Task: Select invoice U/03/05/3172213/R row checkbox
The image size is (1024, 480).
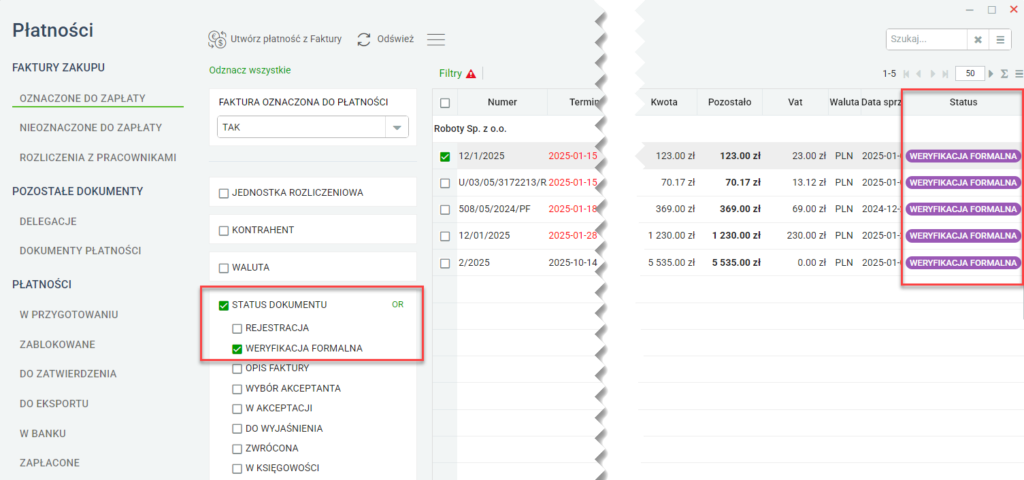Action: point(445,184)
